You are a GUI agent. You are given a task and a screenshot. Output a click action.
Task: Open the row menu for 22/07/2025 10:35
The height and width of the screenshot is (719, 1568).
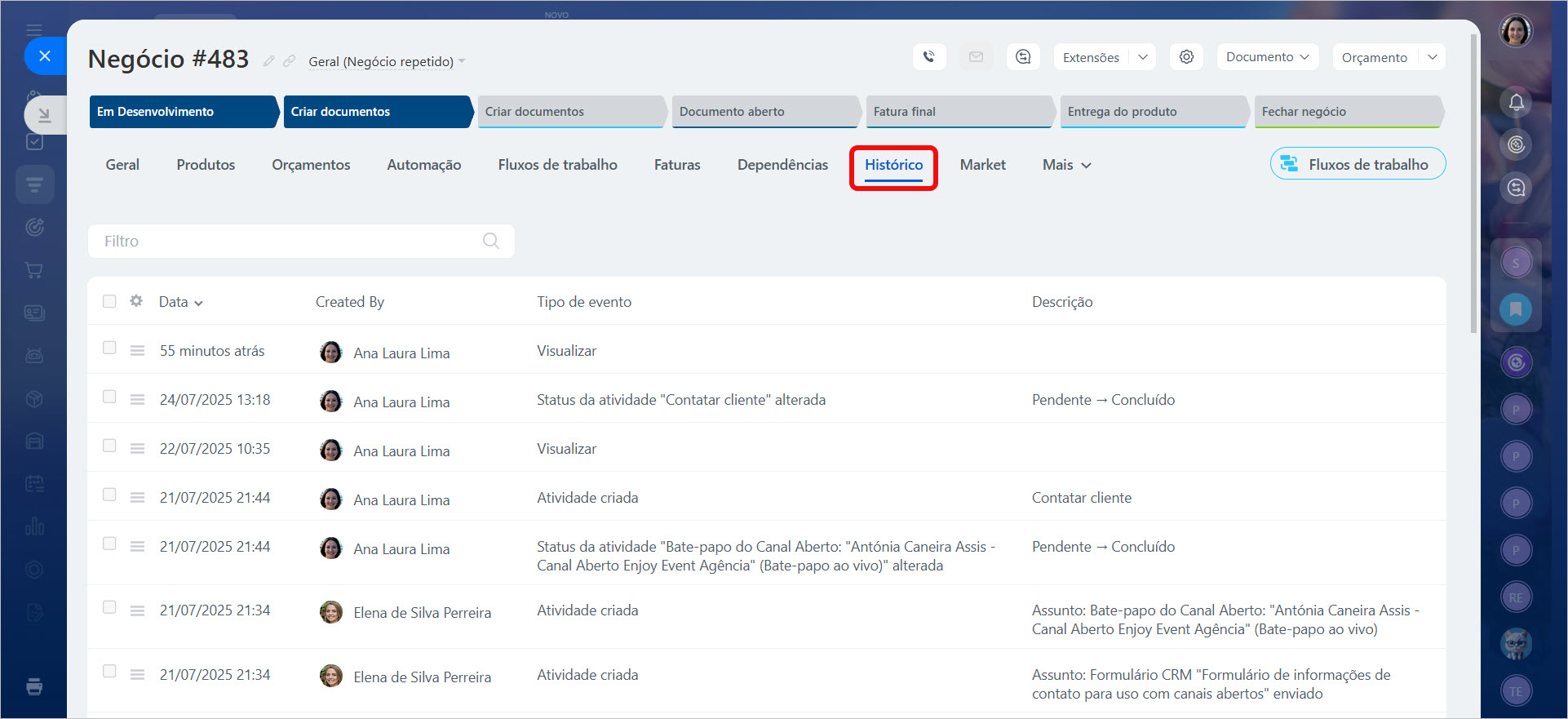click(137, 449)
